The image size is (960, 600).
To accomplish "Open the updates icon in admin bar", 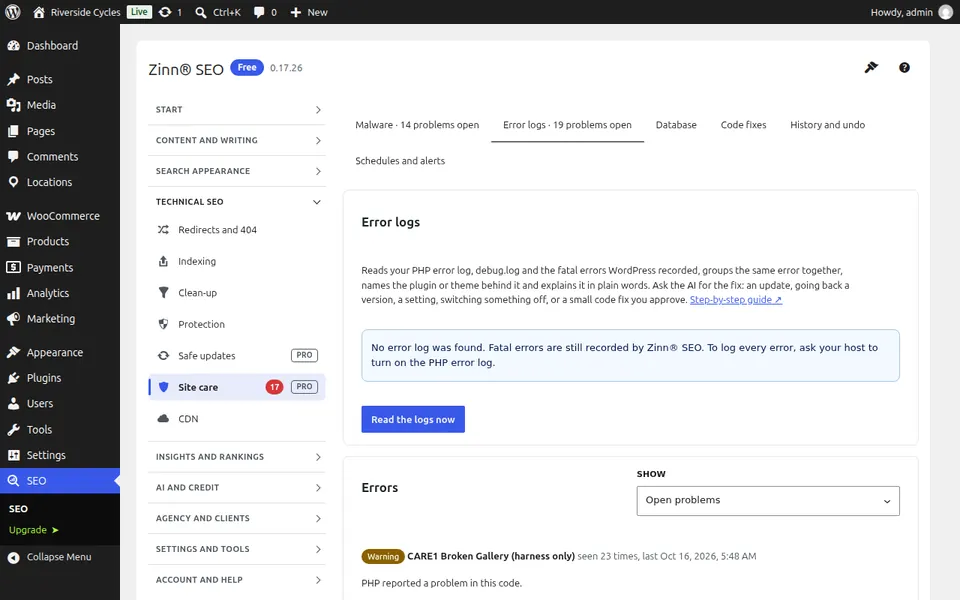I will coord(165,12).
